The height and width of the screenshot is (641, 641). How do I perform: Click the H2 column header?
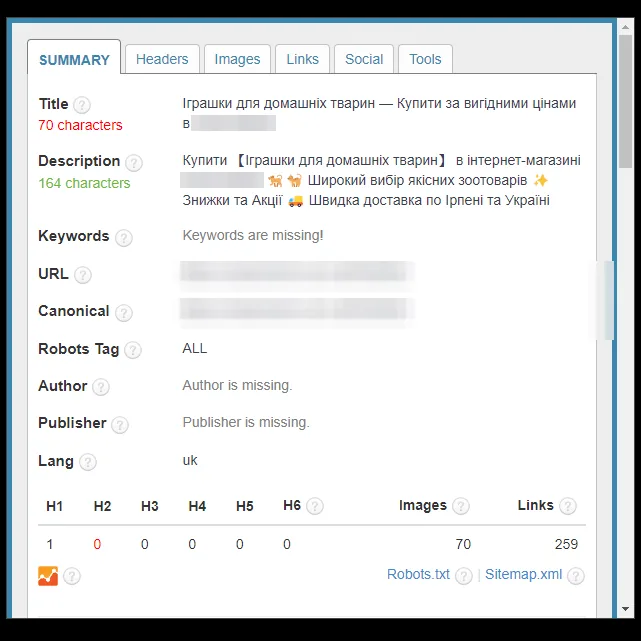[x=102, y=506]
